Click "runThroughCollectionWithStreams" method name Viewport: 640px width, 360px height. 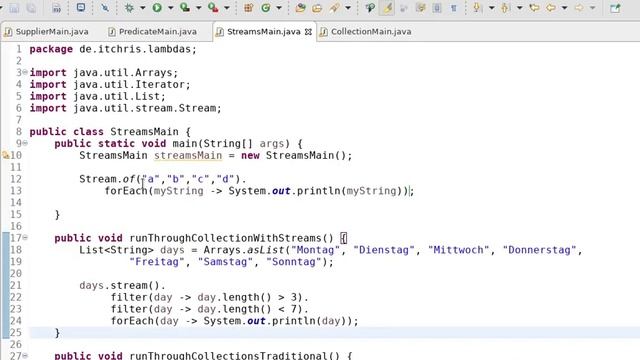pos(226,238)
